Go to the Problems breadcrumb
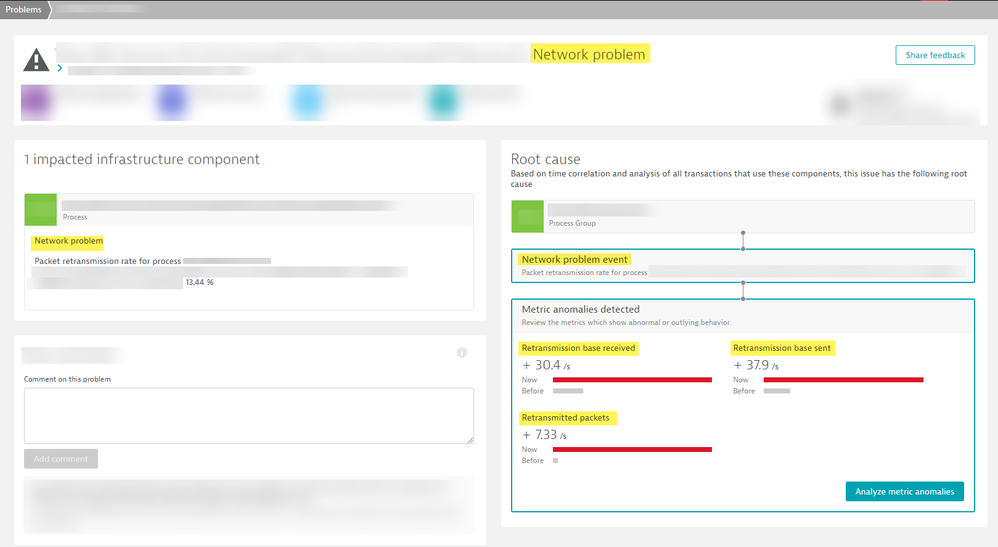Screen dimensions: 998x547 pos(22,9)
